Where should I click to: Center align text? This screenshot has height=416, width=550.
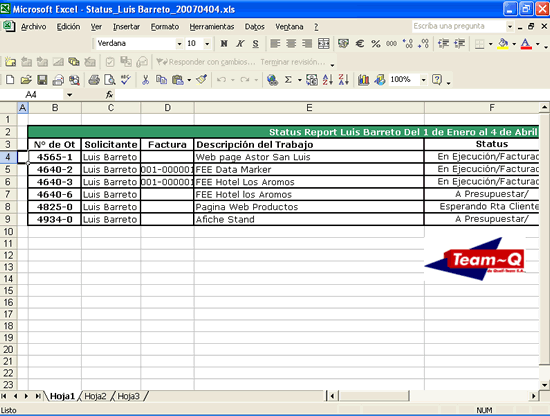(x=291, y=43)
